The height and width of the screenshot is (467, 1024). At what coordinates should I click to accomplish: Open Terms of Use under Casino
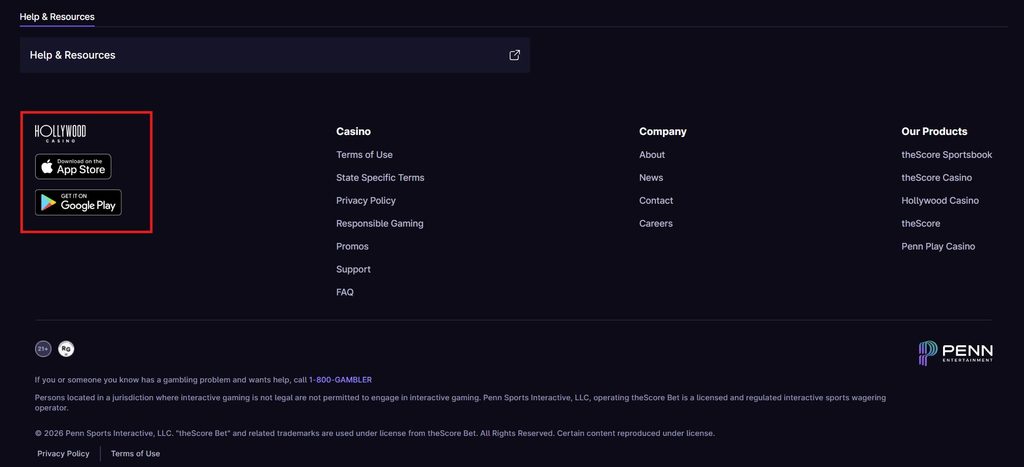tap(364, 155)
